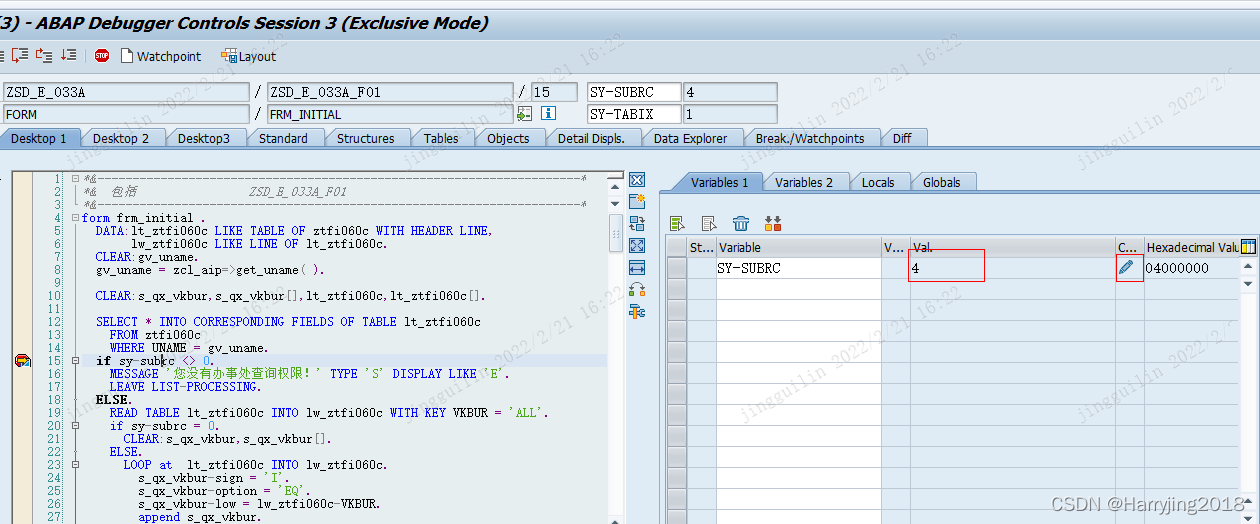Click the SY-SUBRC value field showing 4
The image size is (1260, 524).
point(729,92)
